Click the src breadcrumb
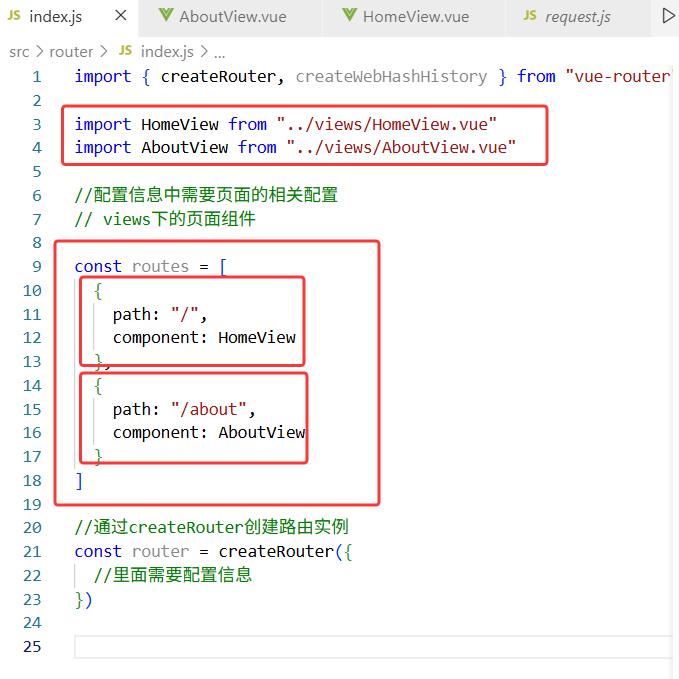Image resolution: width=679 pixels, height=679 pixels. coord(19,52)
